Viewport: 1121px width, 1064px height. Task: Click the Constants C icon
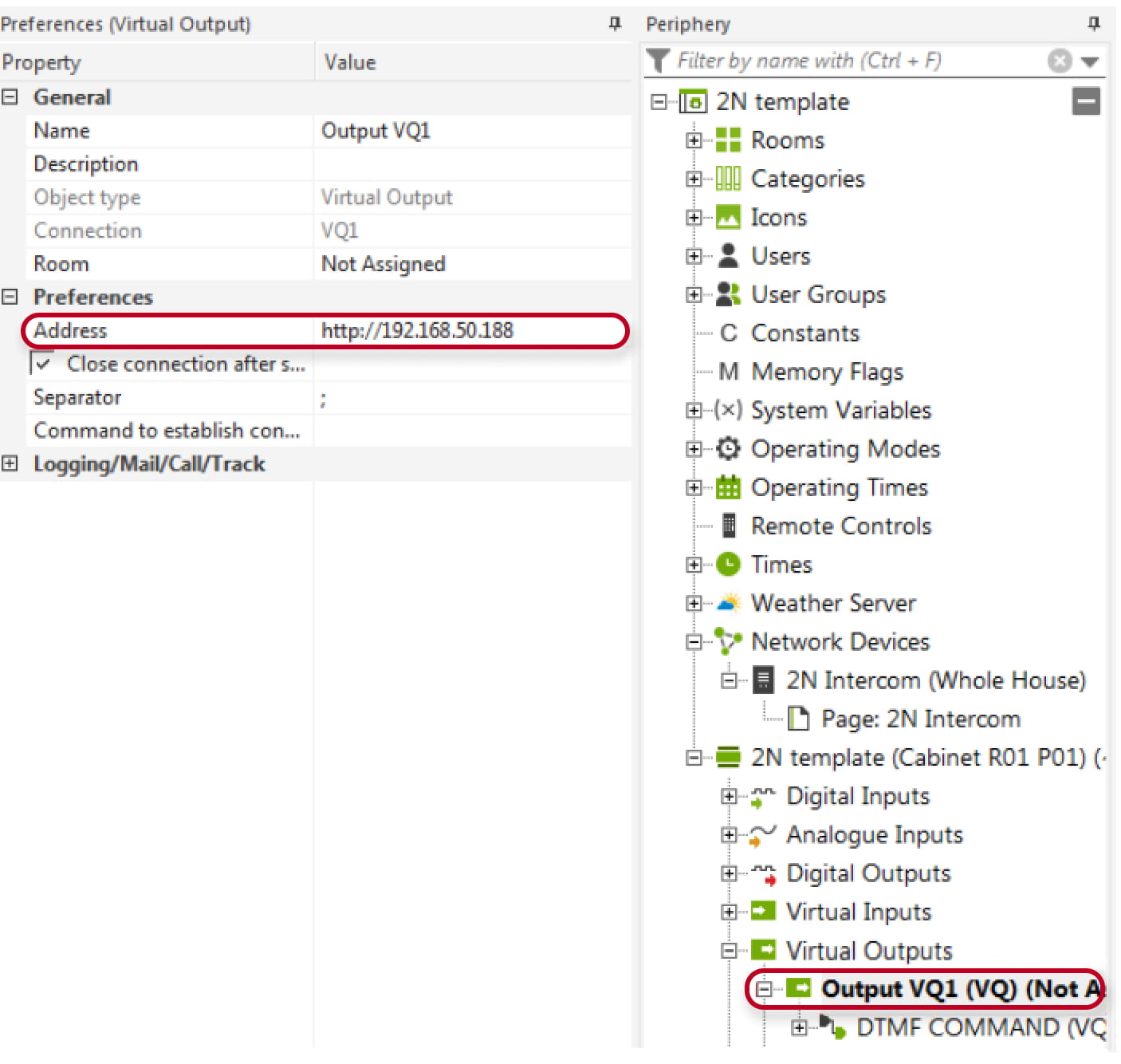click(728, 333)
